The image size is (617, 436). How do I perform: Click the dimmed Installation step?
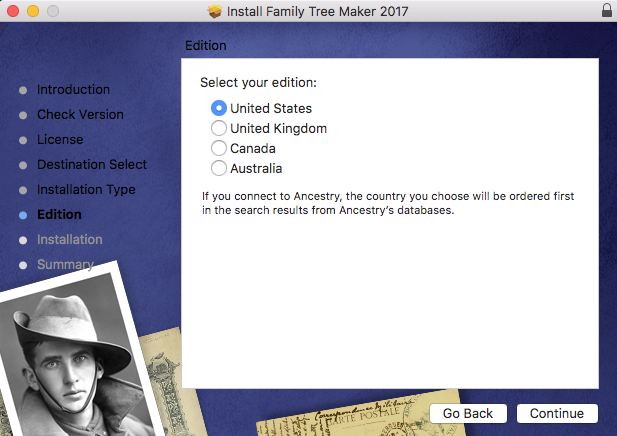pyautogui.click(x=70, y=240)
